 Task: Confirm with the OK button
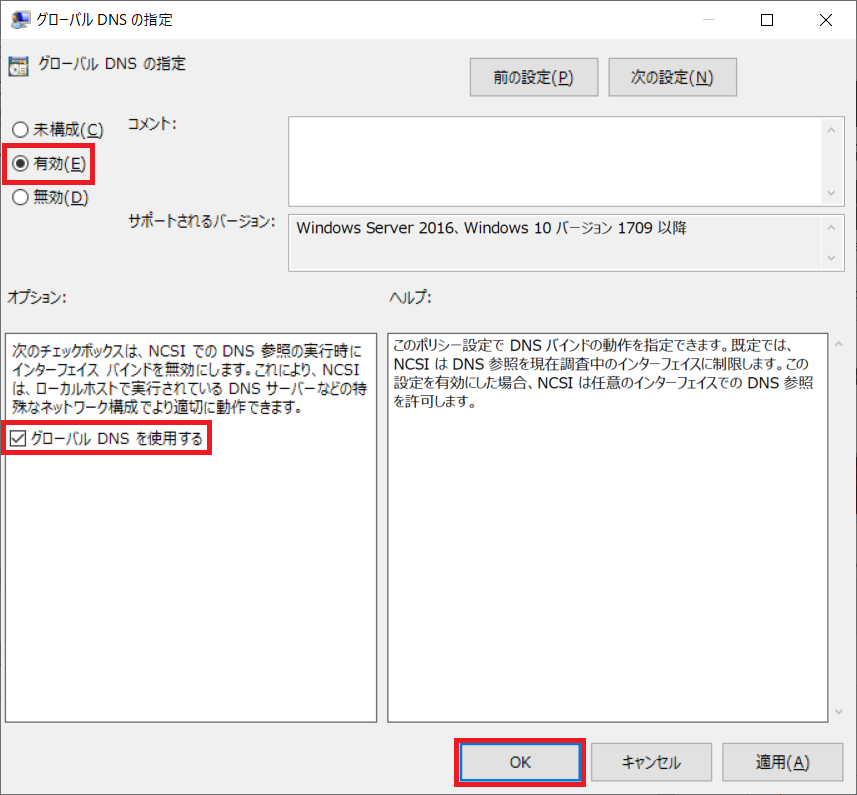click(520, 762)
